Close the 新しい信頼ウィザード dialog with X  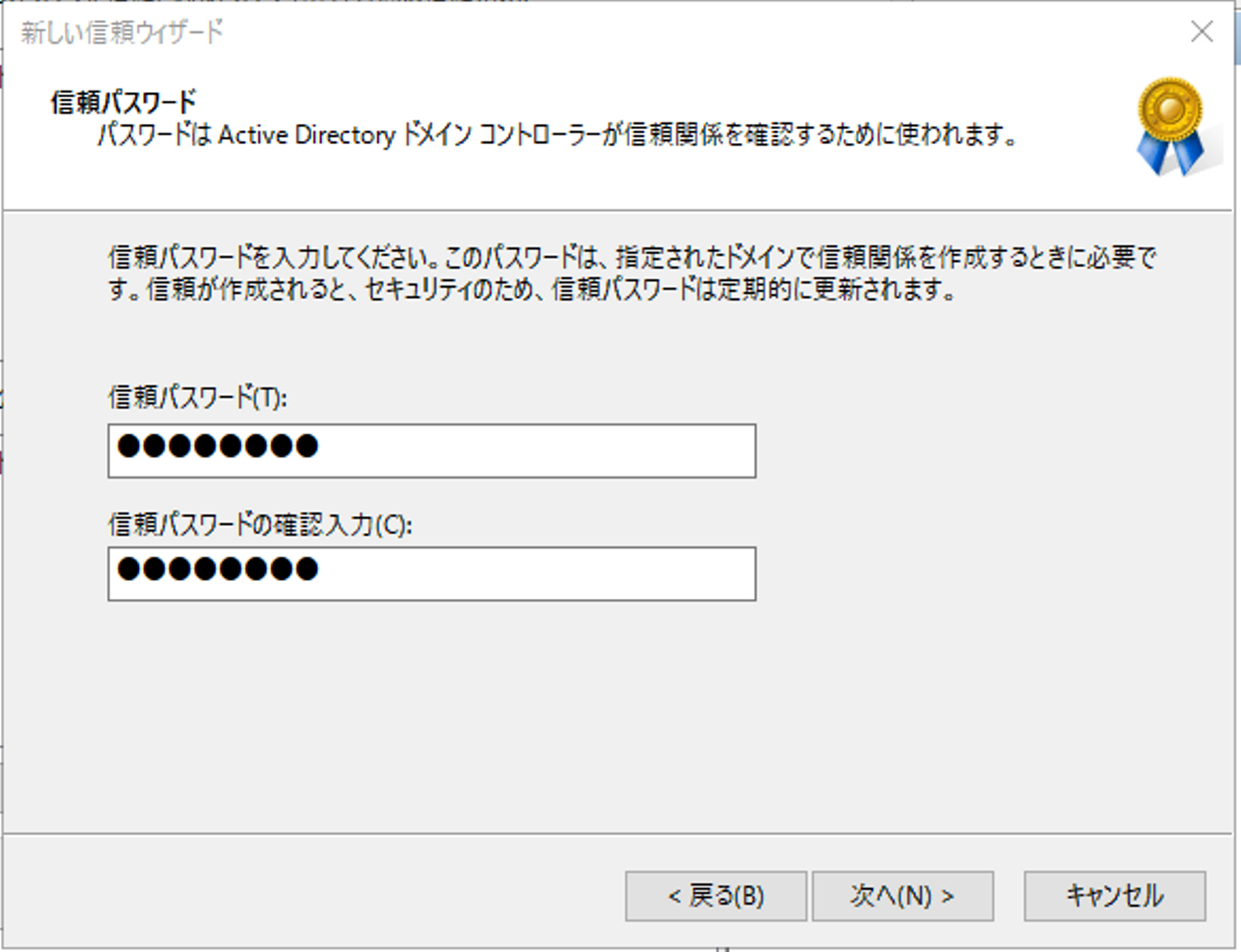[x=1201, y=32]
